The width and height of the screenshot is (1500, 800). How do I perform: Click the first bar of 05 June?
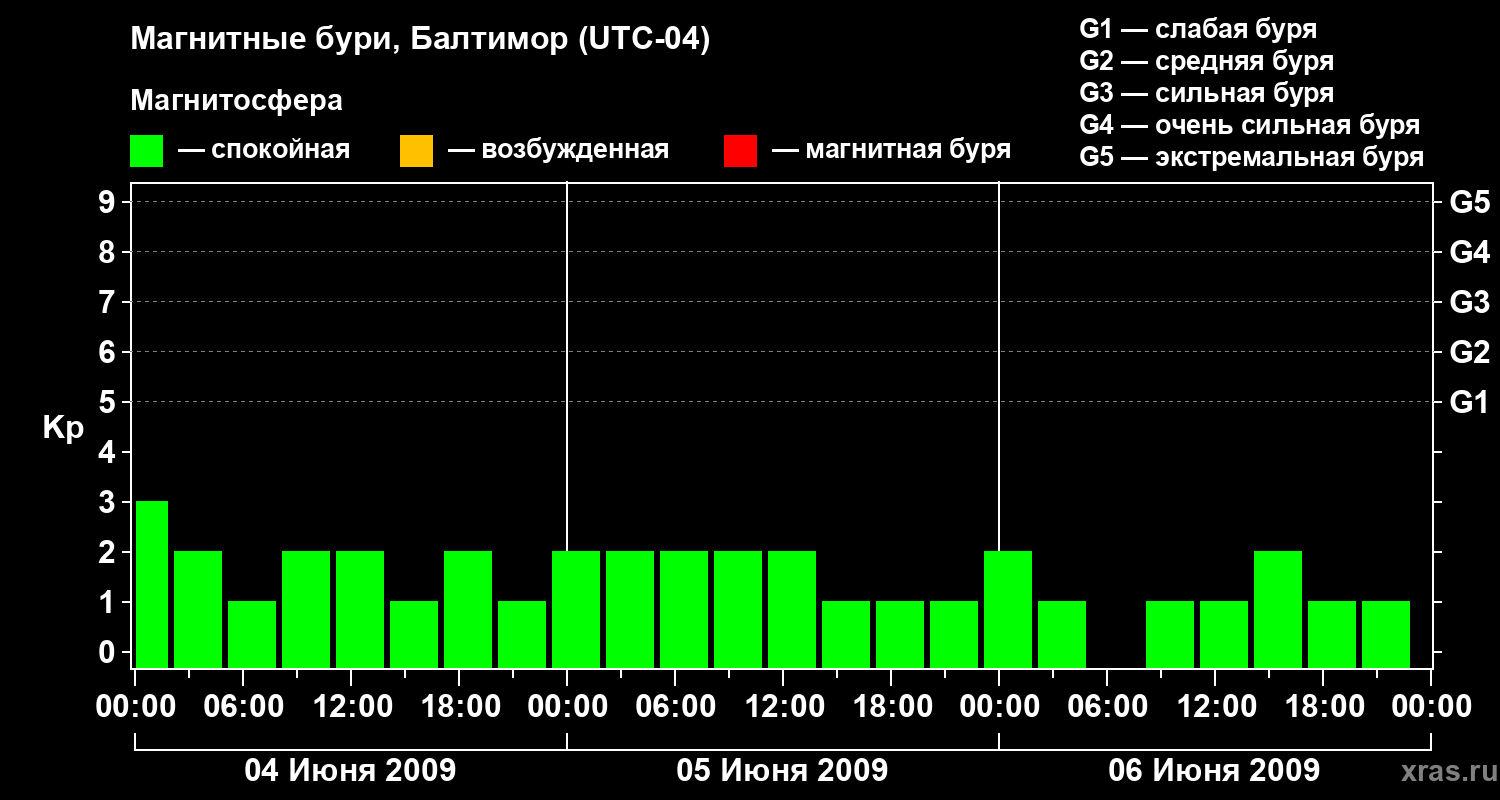576,609
